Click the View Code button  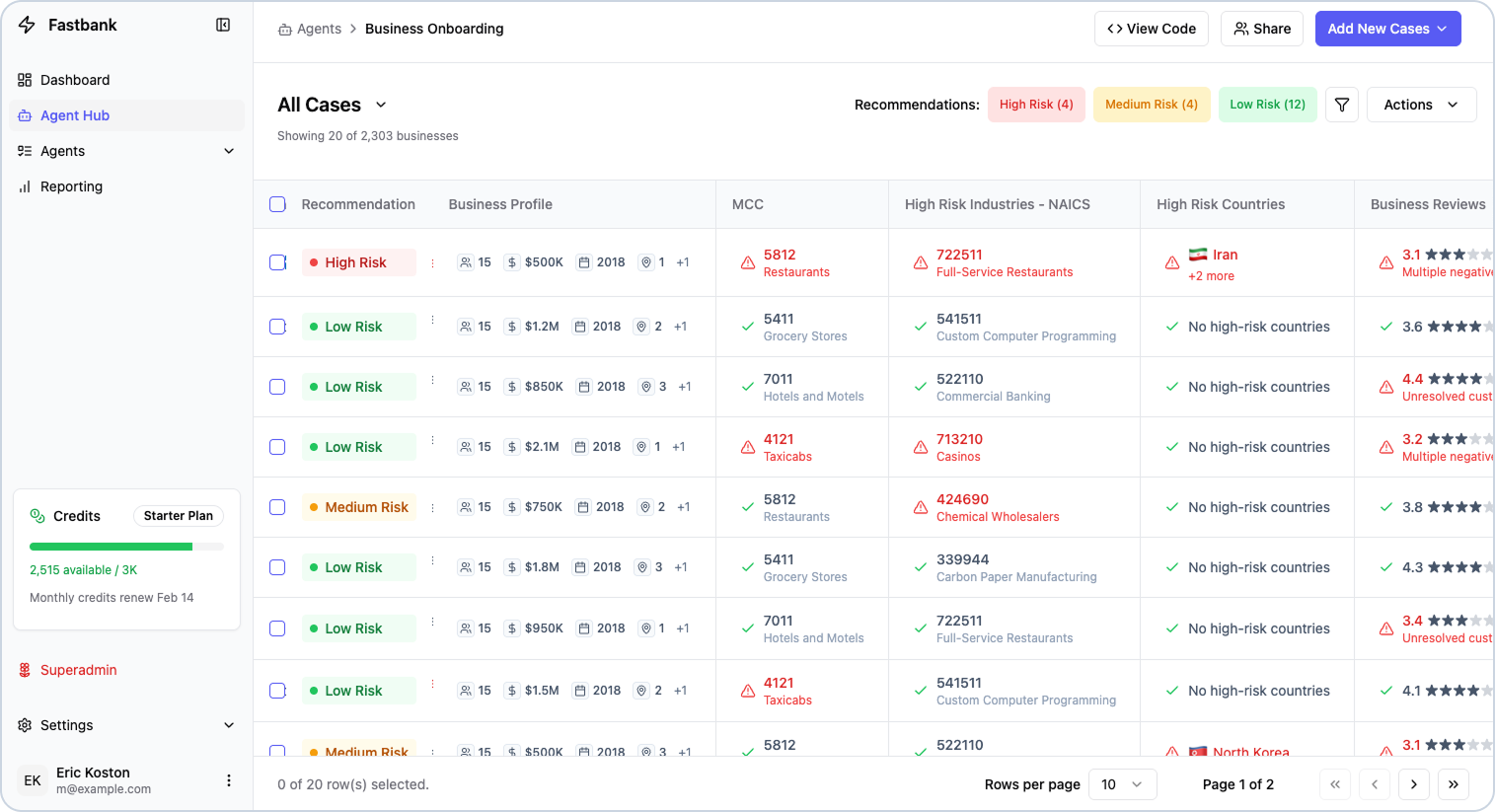point(1152,29)
